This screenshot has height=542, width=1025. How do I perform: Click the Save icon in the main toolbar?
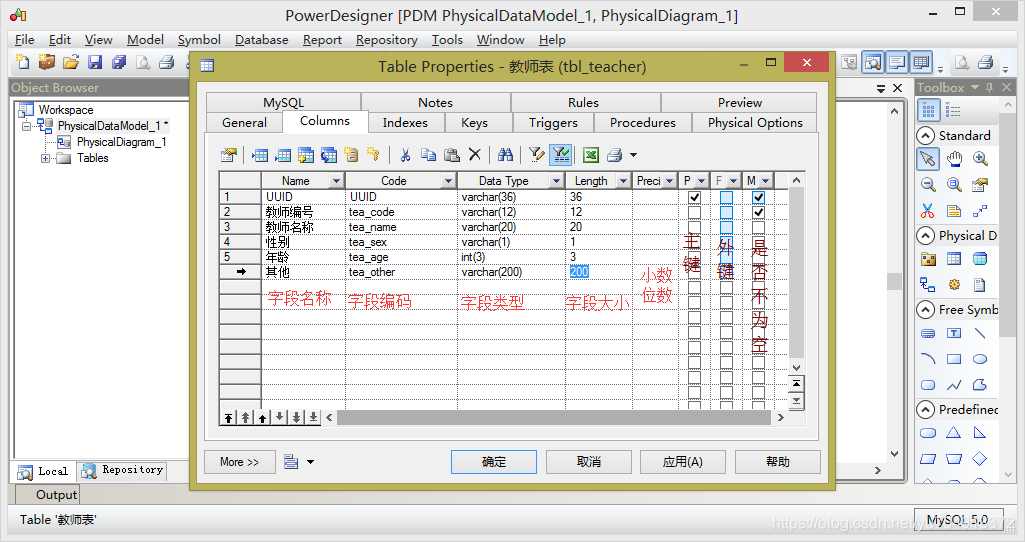coord(95,62)
